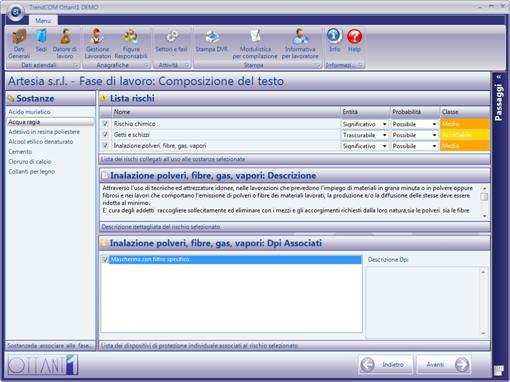Screen dimensions: 510x382
Task: Click the yellow Accettabile class cell
Action: 465,135
